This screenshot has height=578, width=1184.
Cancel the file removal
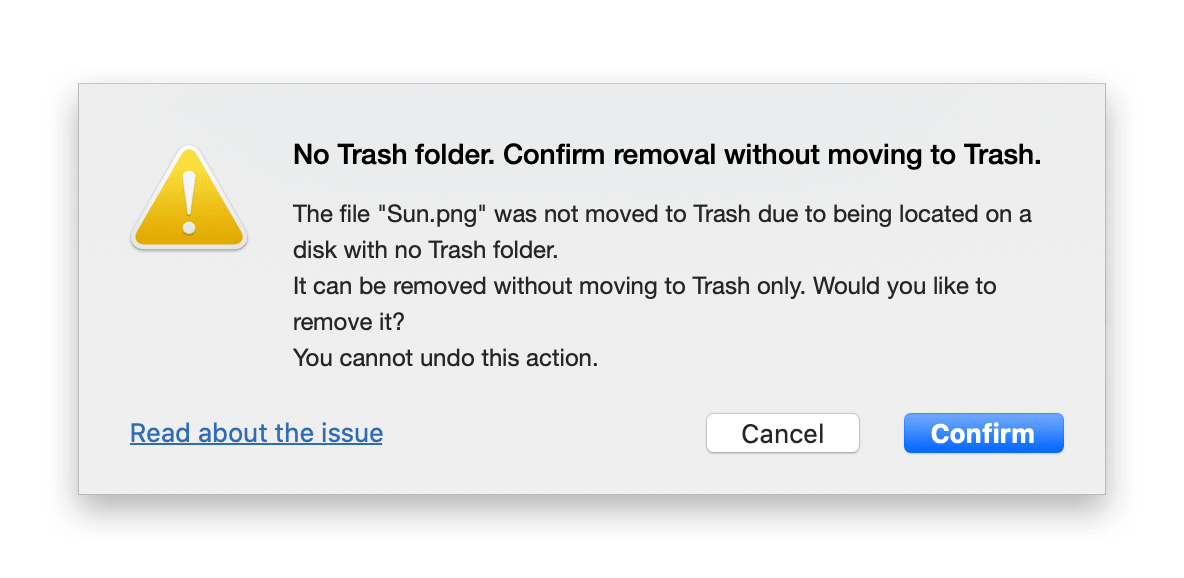click(782, 433)
